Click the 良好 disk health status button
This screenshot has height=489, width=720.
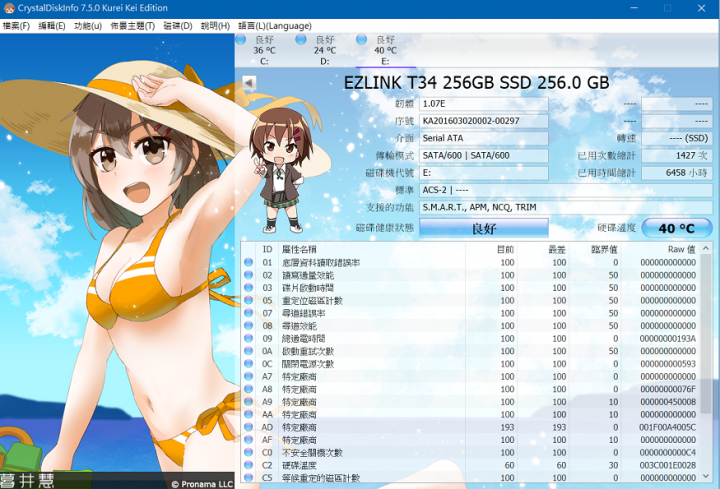[484, 228]
